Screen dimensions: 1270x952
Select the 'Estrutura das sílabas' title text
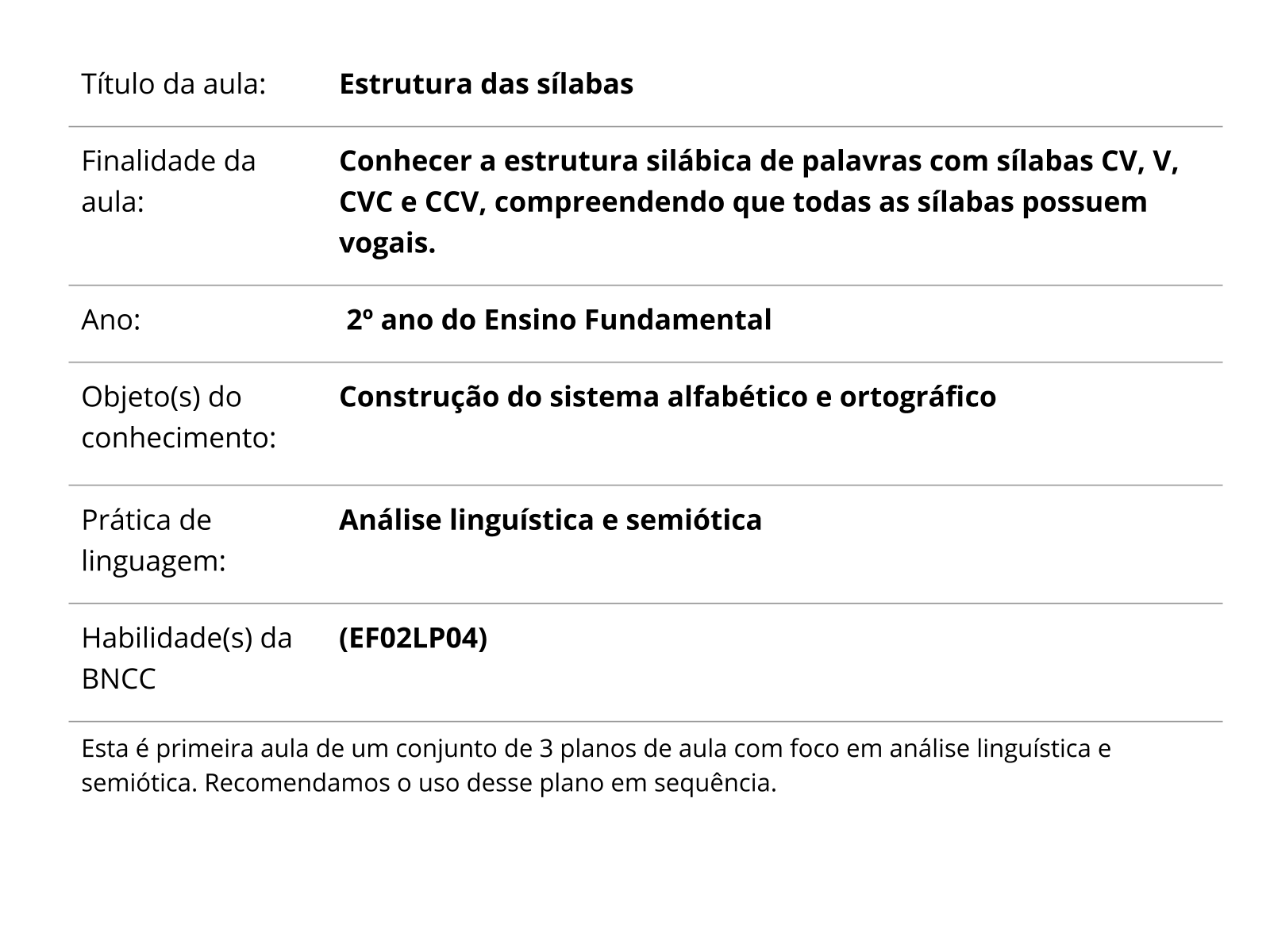point(486,84)
